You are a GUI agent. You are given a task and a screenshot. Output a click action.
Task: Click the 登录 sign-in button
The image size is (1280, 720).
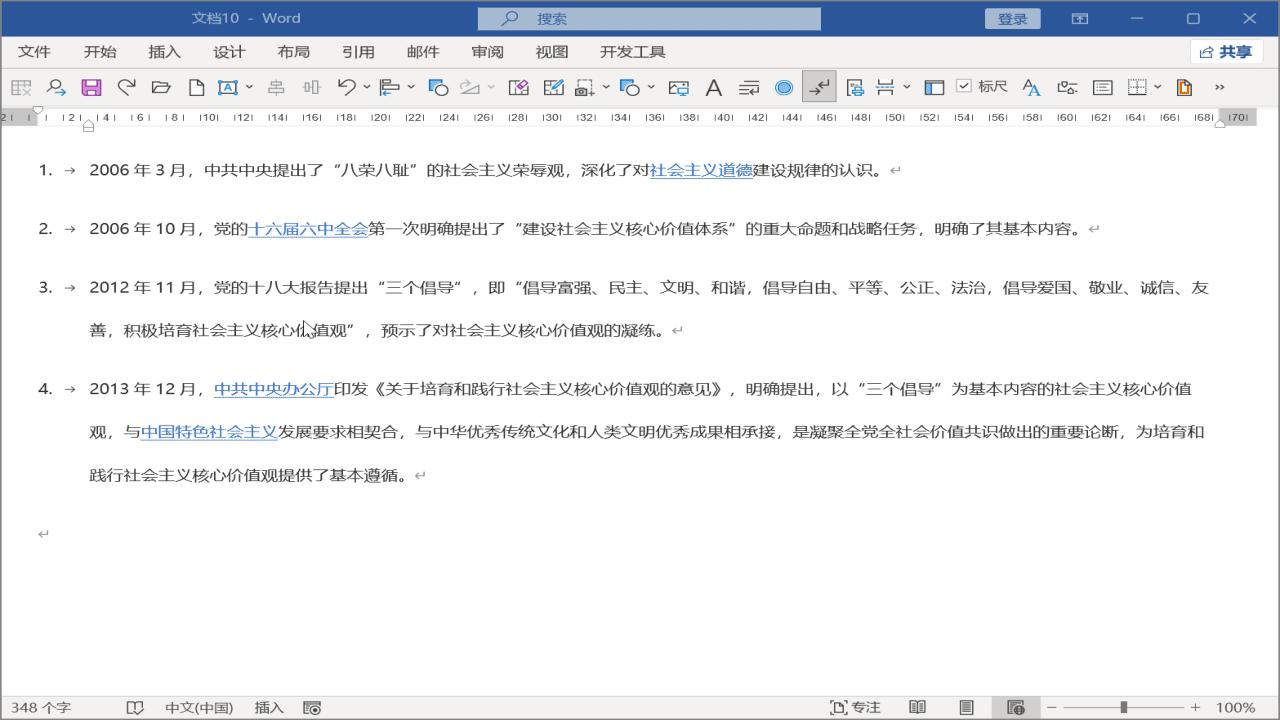click(1012, 19)
